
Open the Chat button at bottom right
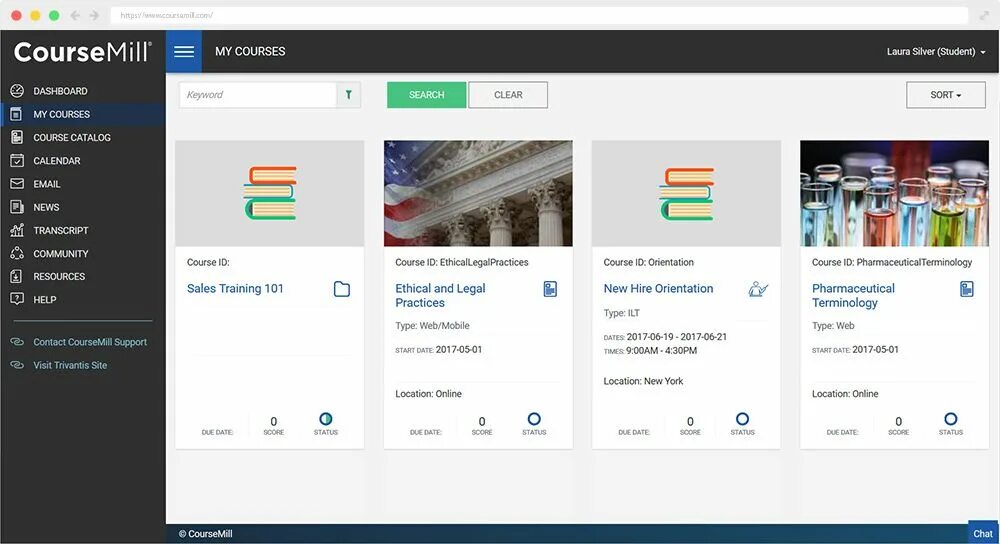click(x=983, y=533)
